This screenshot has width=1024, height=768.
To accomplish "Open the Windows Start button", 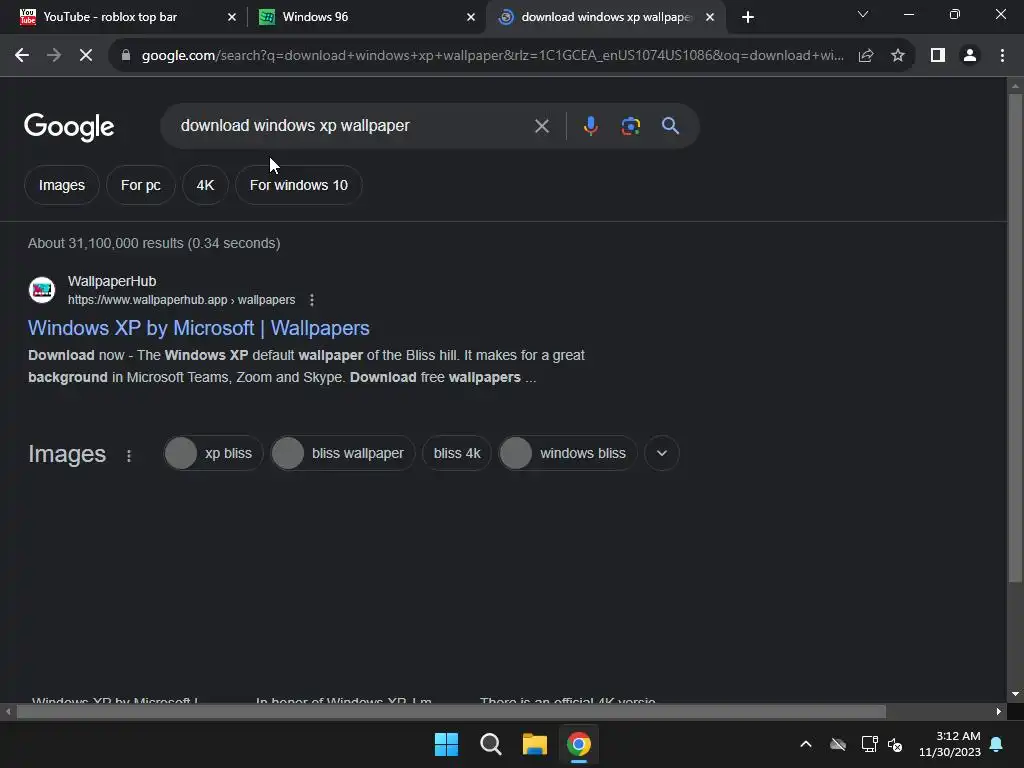I will (447, 744).
